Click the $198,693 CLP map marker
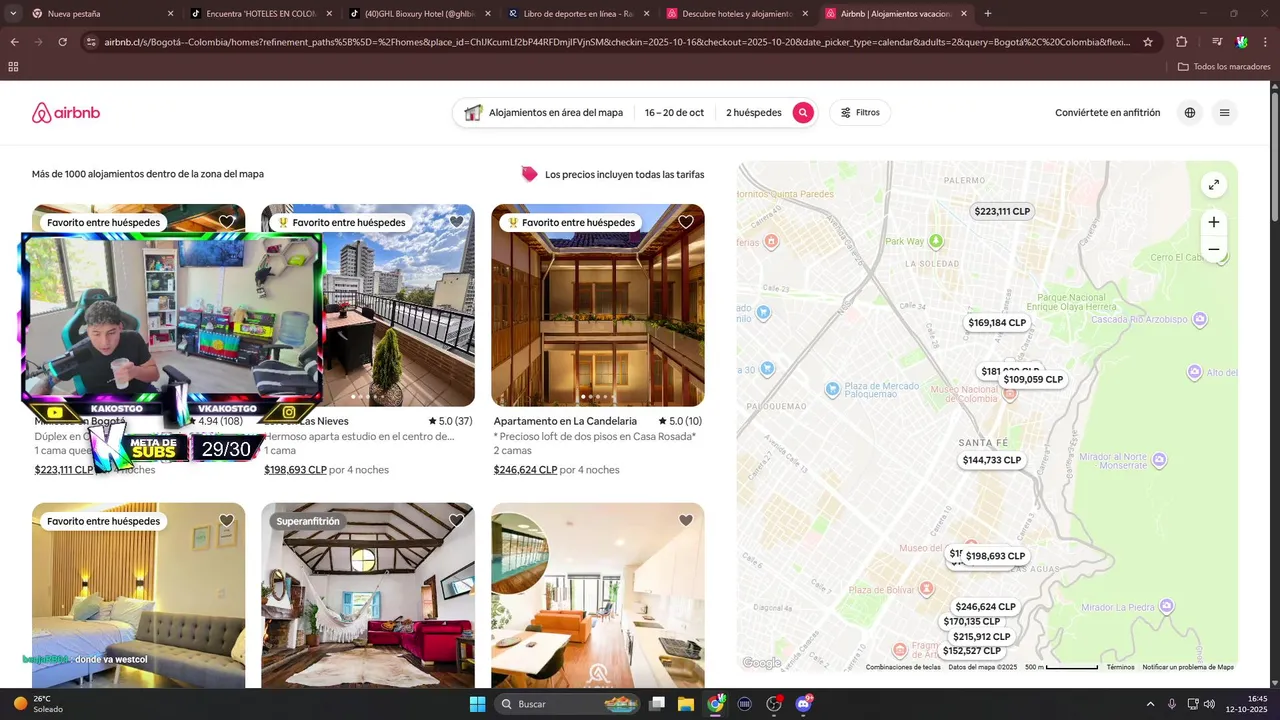This screenshot has width=1280, height=720. click(x=995, y=556)
